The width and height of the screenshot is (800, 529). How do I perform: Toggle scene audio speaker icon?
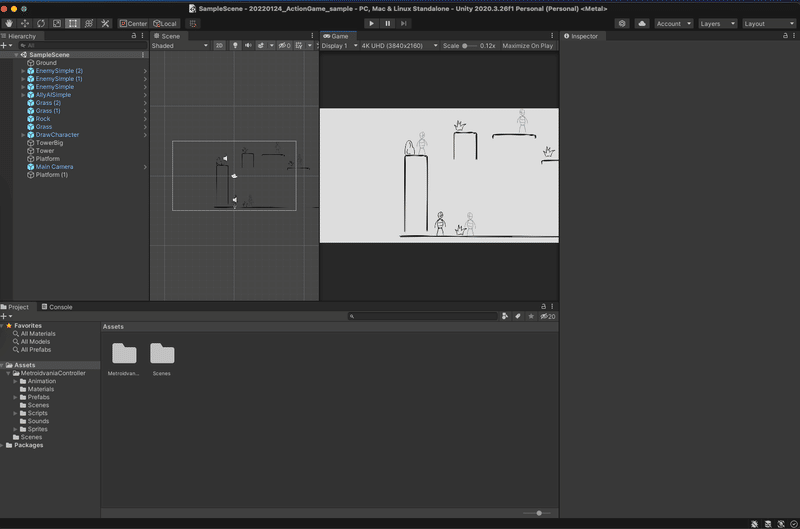pos(248,45)
